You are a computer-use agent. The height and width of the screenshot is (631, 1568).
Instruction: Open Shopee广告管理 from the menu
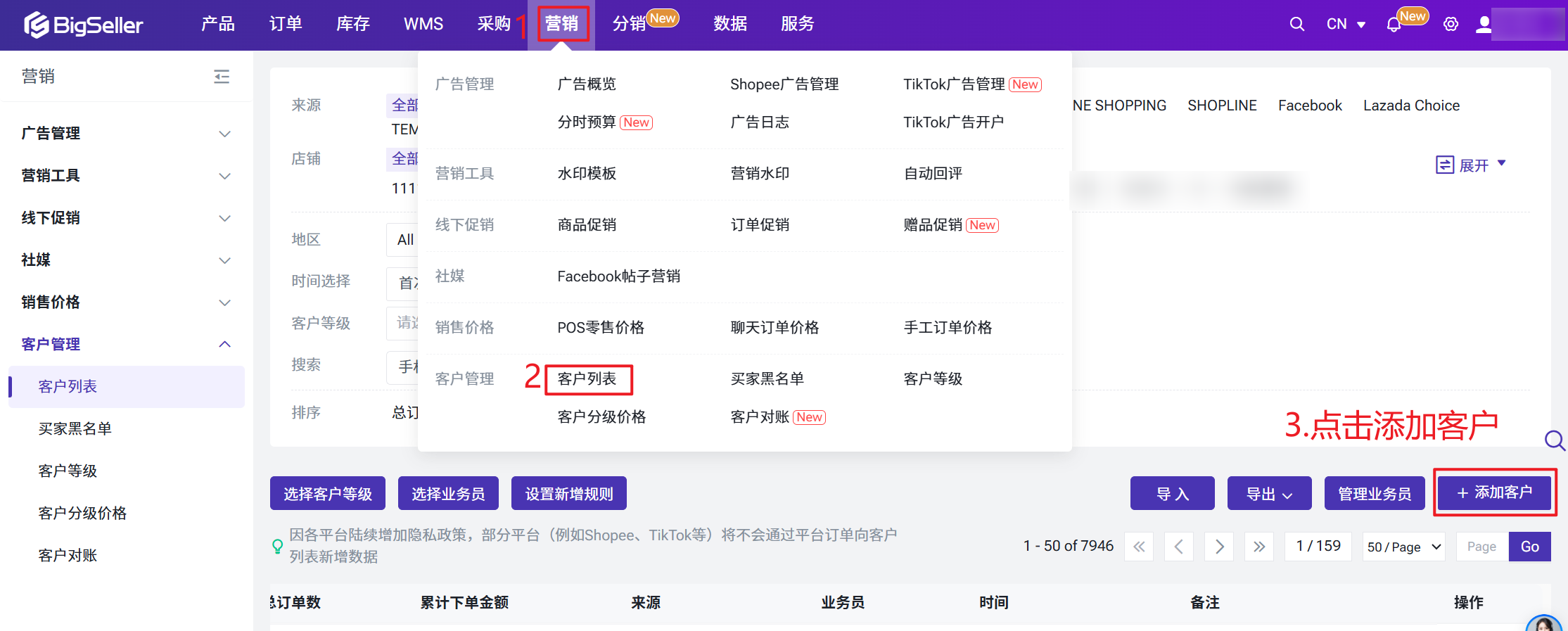[x=784, y=84]
